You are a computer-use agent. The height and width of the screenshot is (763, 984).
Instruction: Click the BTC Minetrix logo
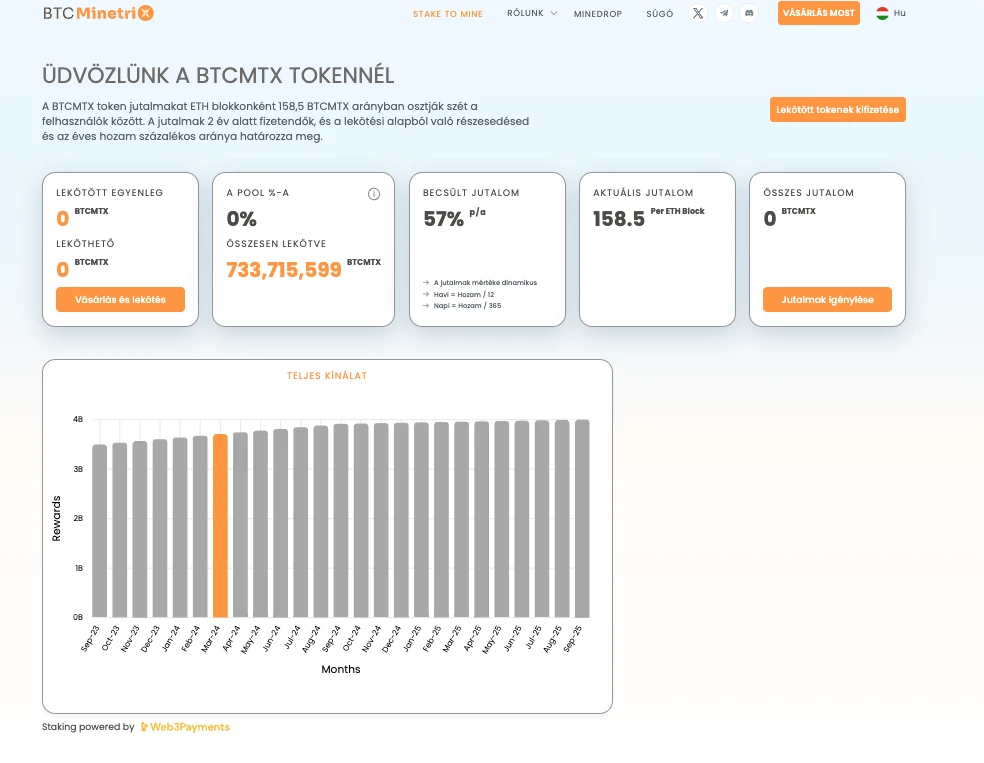click(x=99, y=13)
